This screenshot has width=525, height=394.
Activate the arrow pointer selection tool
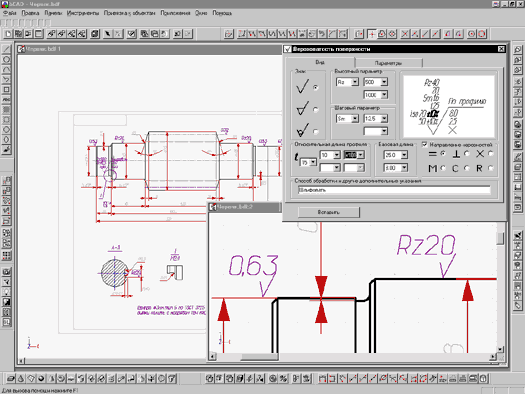[107, 34]
